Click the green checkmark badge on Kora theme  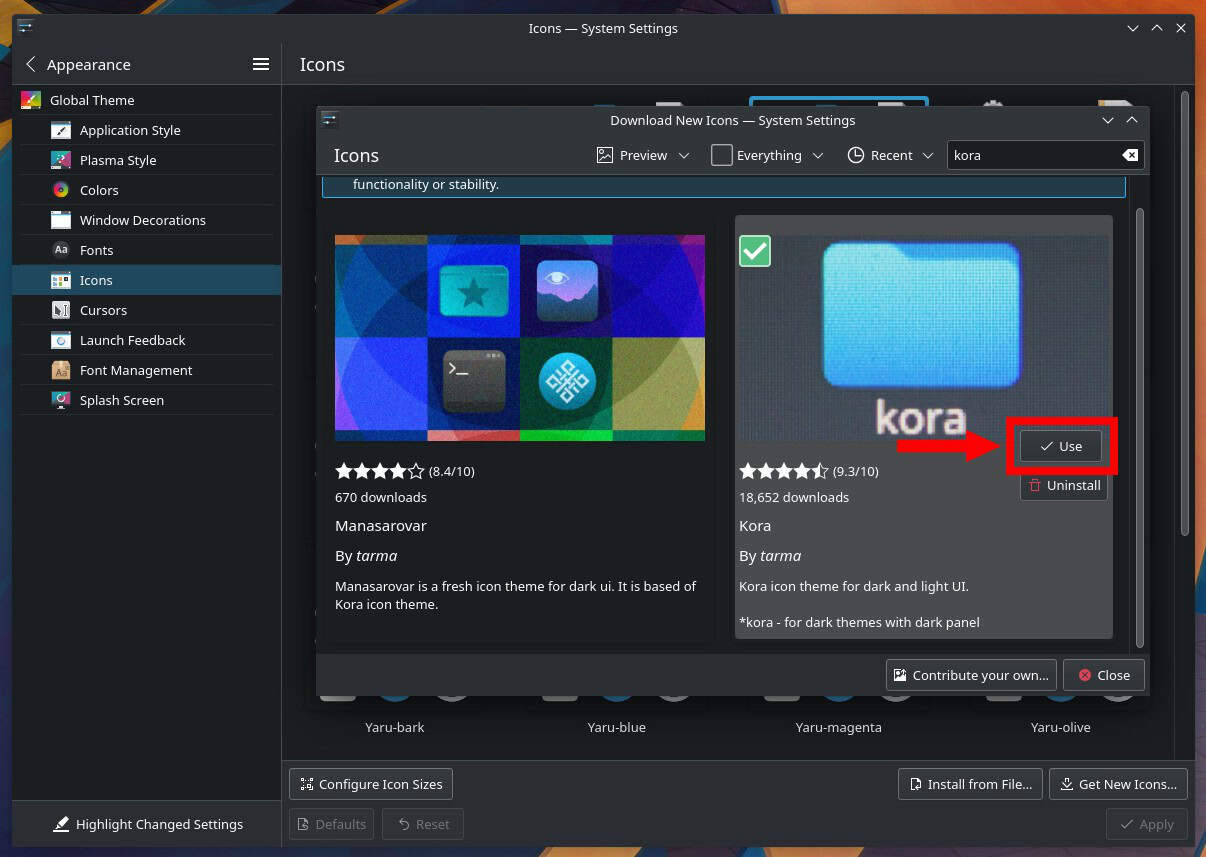pos(755,251)
